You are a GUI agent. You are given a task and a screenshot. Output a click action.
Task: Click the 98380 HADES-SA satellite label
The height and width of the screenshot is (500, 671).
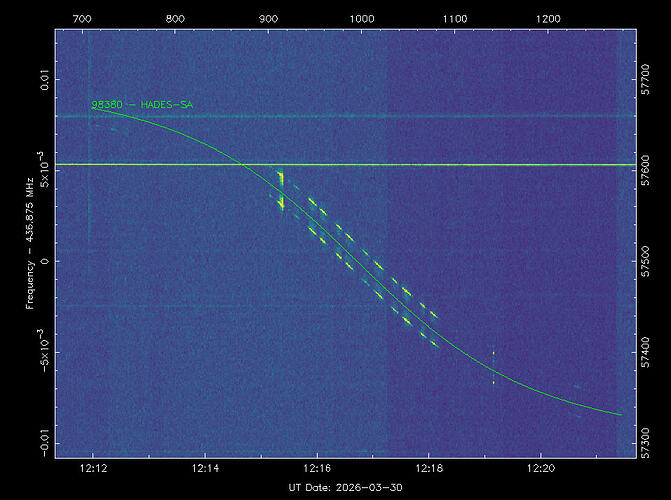141,104
